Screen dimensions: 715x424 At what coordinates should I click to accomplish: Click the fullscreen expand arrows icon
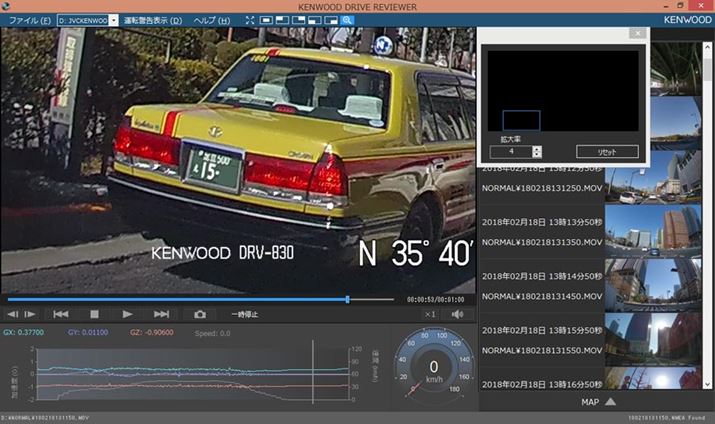coord(249,20)
